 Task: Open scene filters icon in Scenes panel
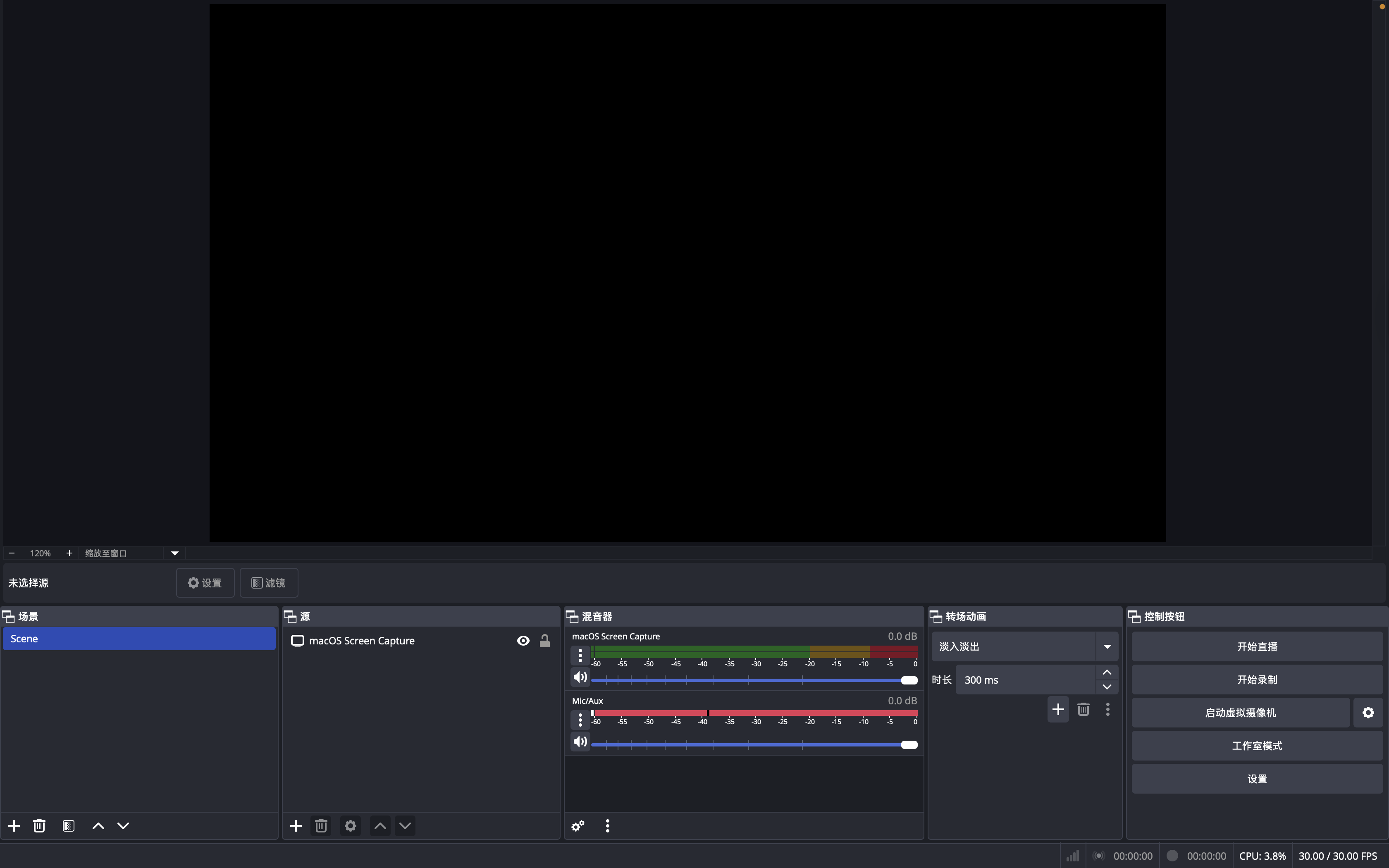tap(68, 825)
